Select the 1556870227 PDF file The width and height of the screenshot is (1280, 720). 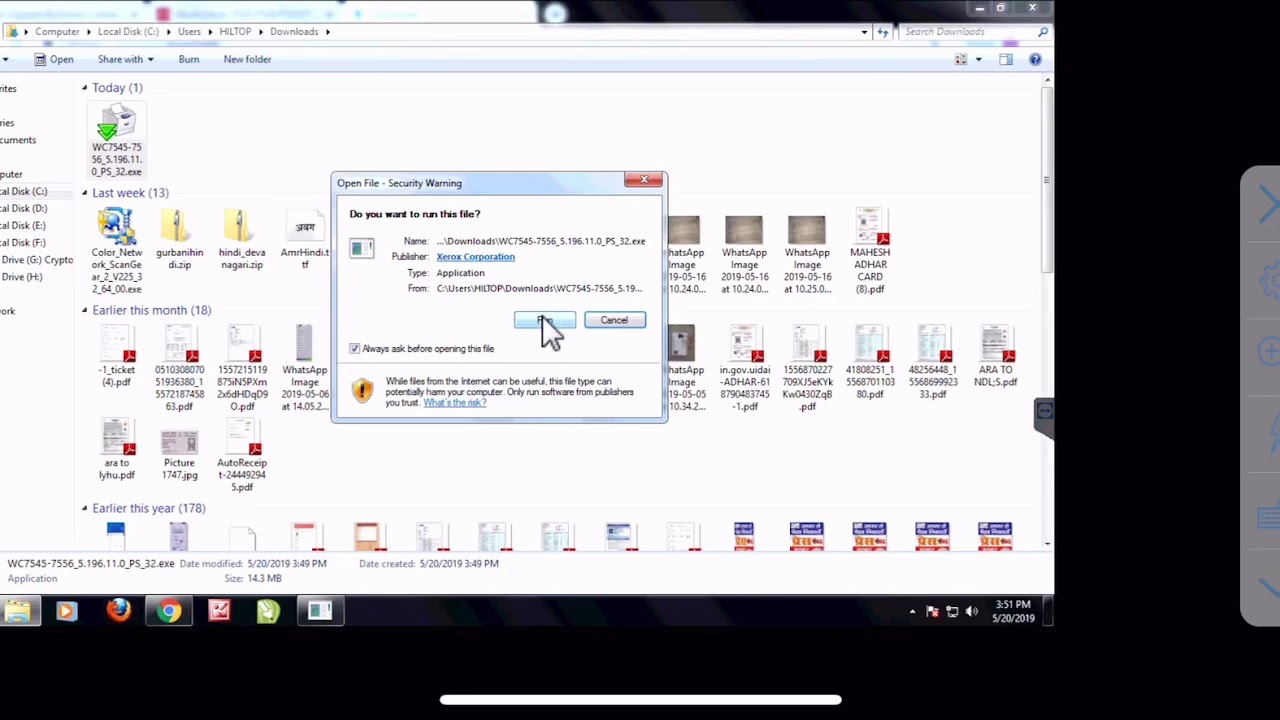click(807, 368)
